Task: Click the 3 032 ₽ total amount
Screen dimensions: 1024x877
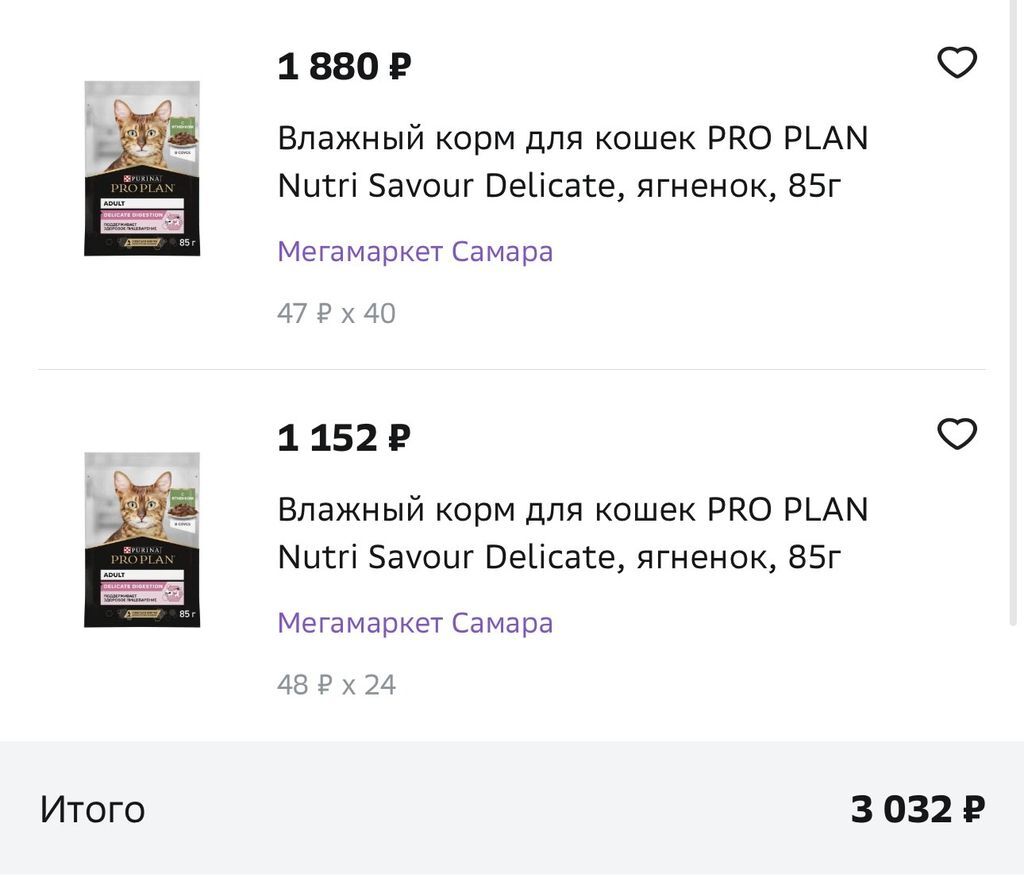Action: (x=917, y=809)
